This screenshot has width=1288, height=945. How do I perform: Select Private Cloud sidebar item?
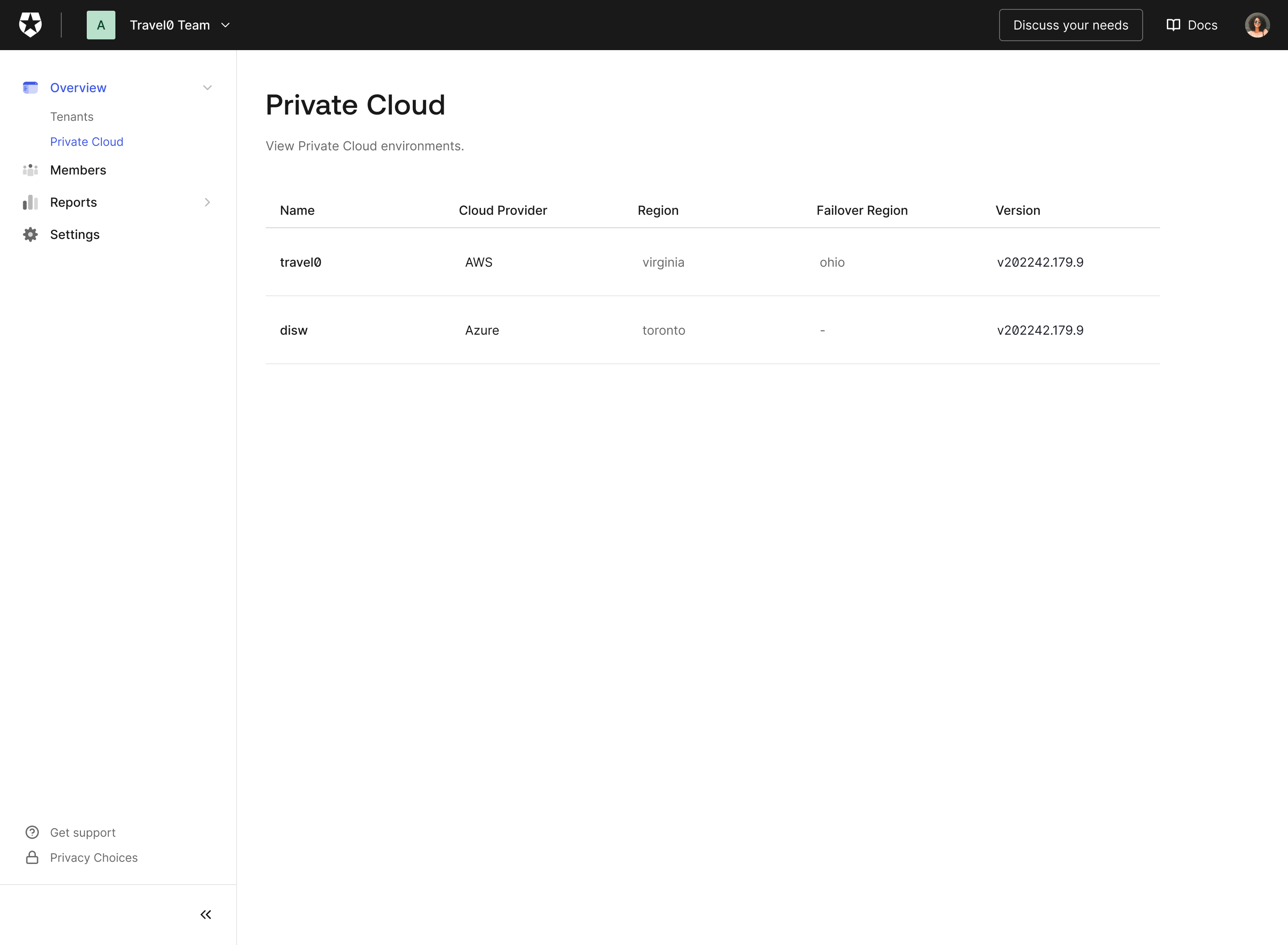pos(87,142)
